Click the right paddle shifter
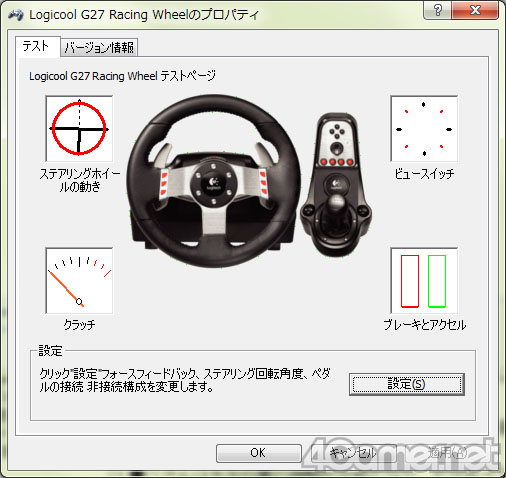 click(x=264, y=154)
